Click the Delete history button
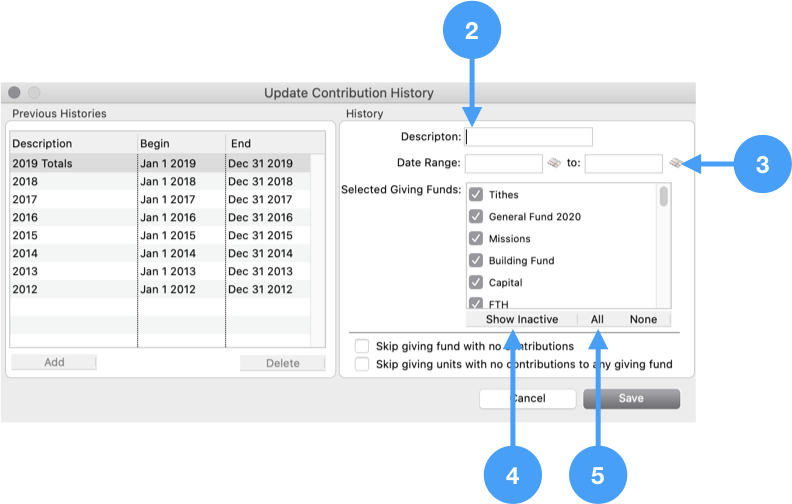This screenshot has width=792, height=504. [282, 363]
